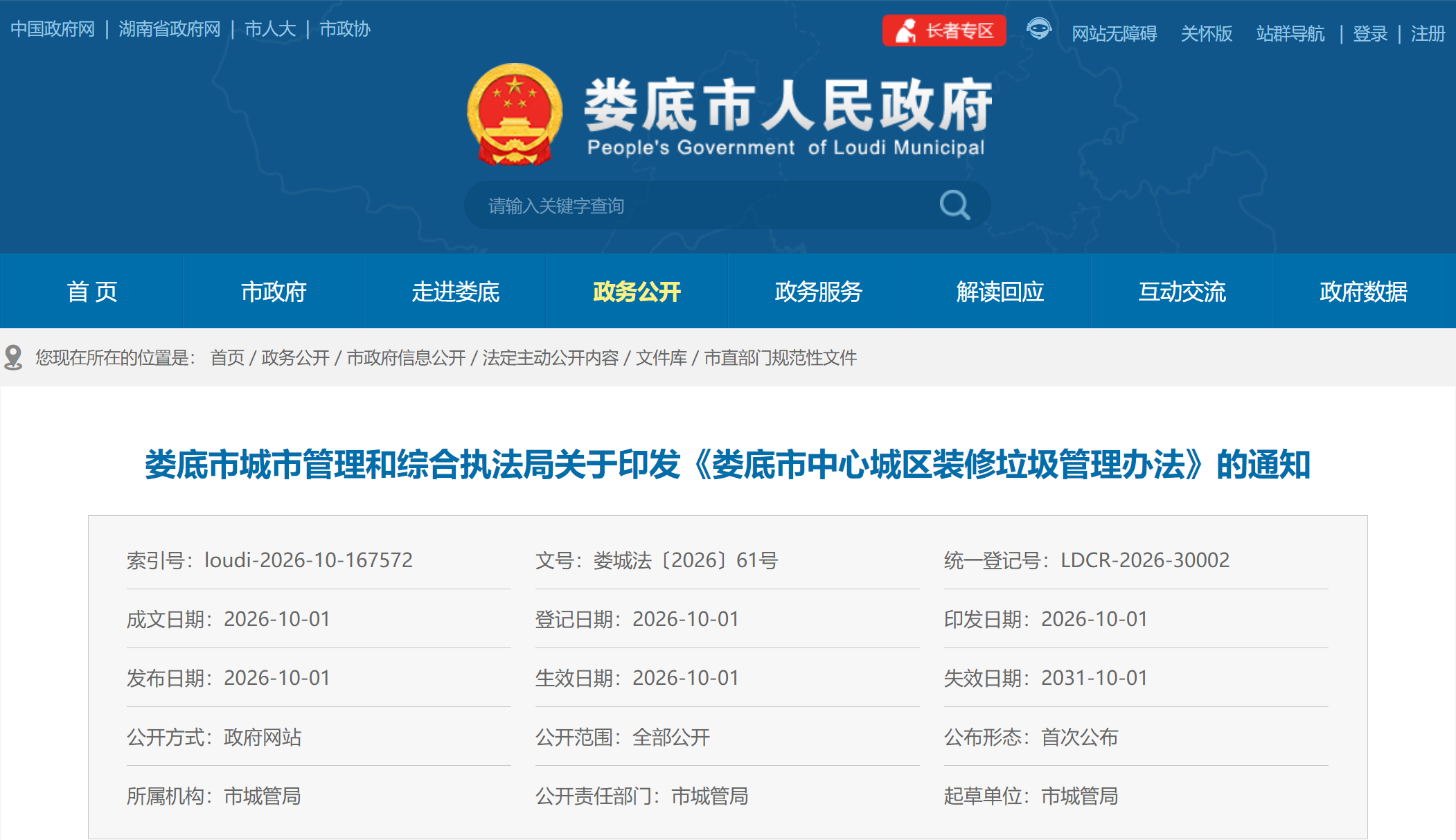
Task: Click the robot assistant icon
Action: coord(1038,29)
